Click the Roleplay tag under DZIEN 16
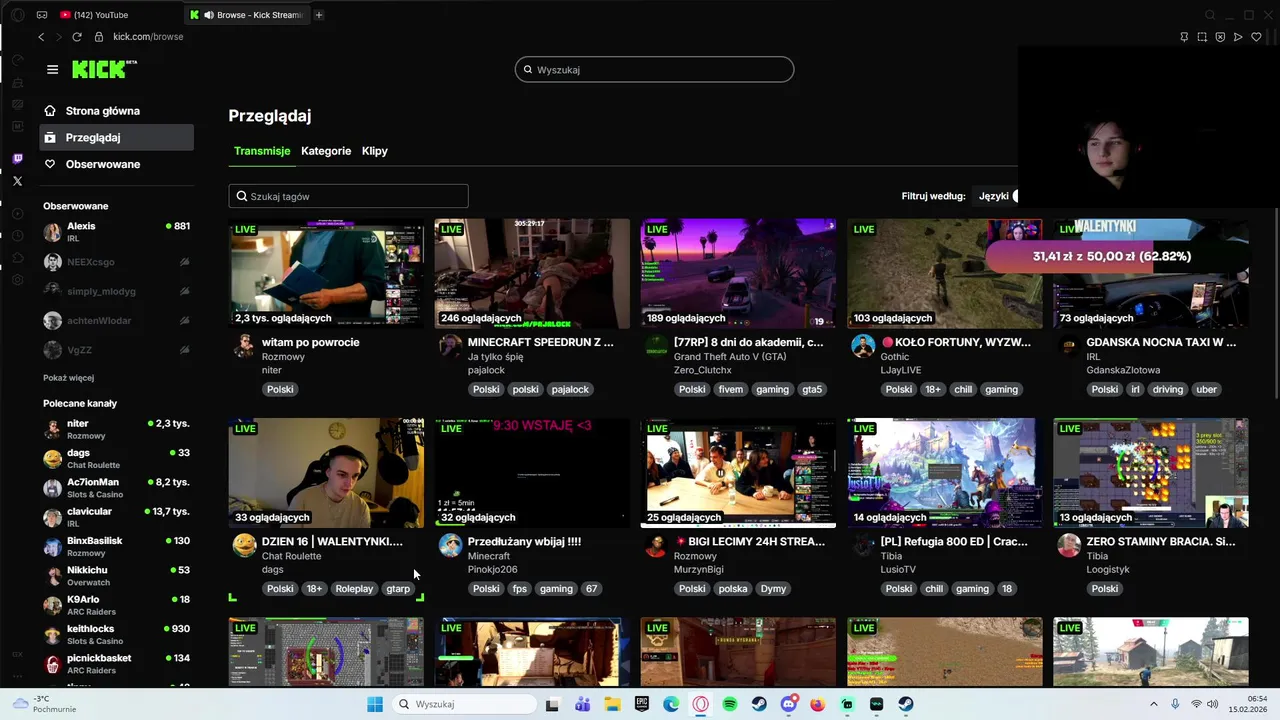 coord(354,589)
